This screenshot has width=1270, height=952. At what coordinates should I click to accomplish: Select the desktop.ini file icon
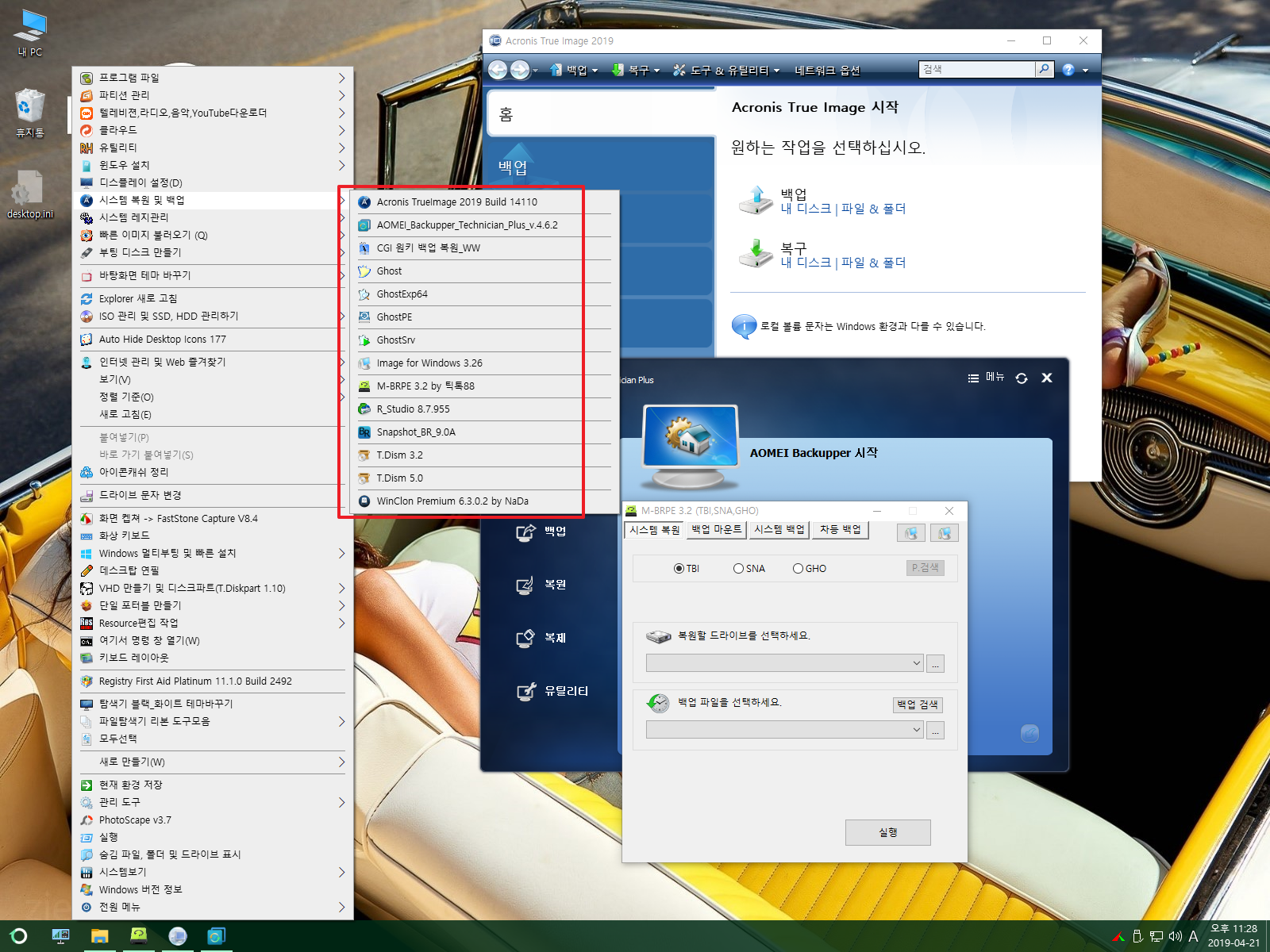[30, 194]
